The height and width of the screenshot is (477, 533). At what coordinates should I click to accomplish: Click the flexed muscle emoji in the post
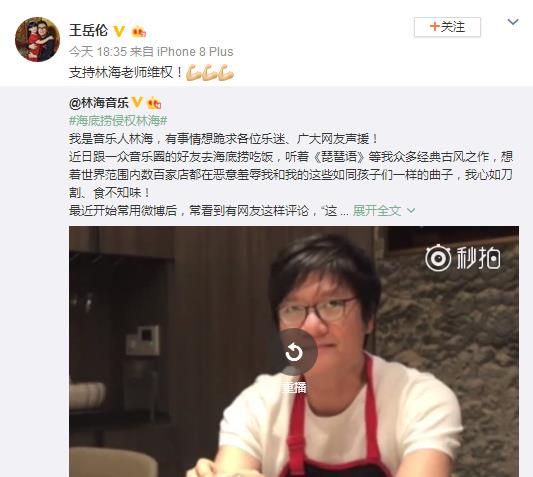(210, 72)
